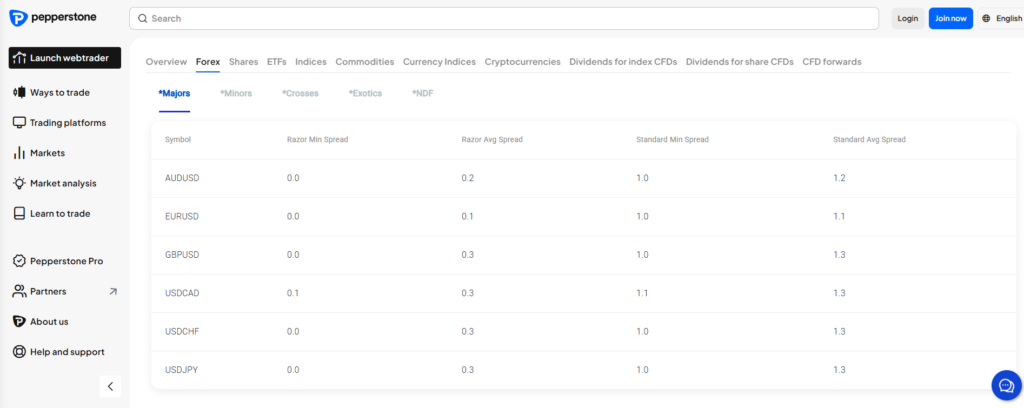This screenshot has width=1024, height=408.
Task: Focus the Search input field
Action: click(504, 18)
